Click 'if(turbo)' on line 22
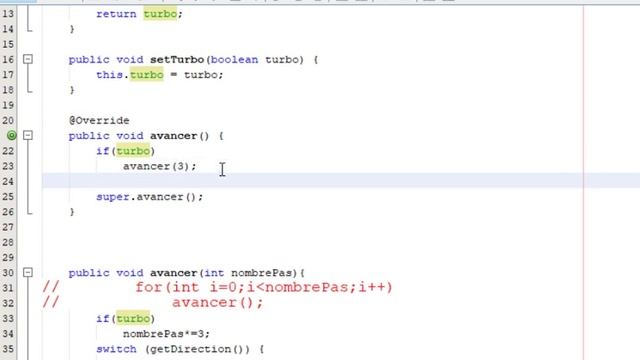 click(x=126, y=151)
